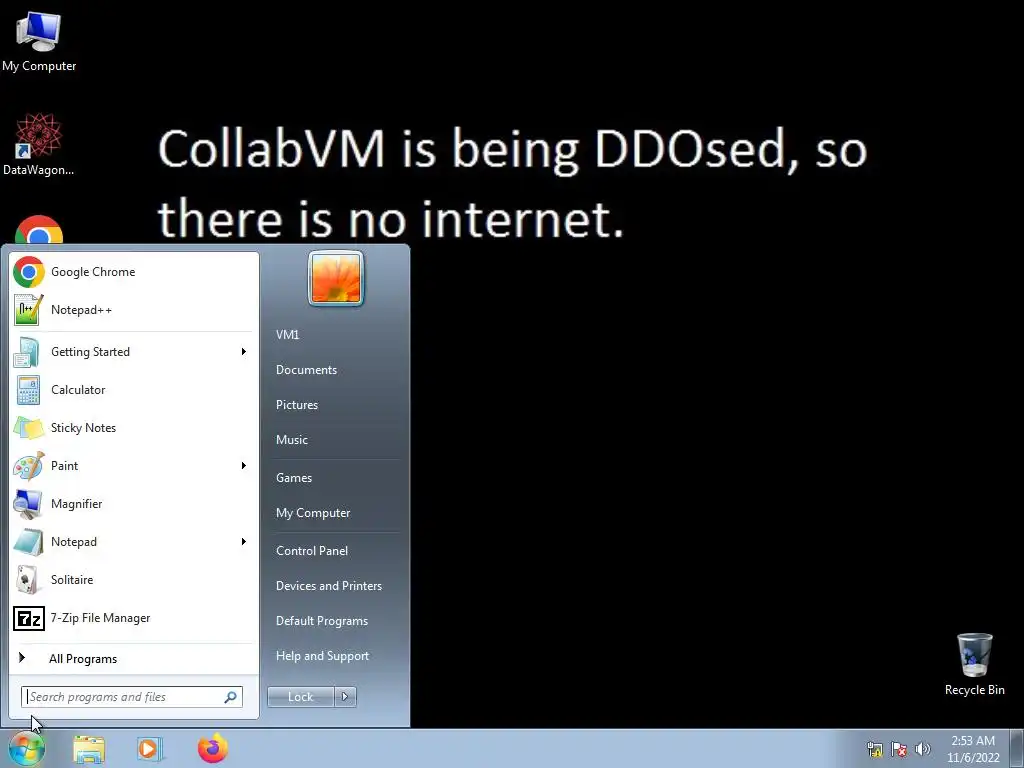
Task: Open Action Center flag tray icon
Action: coord(899,749)
